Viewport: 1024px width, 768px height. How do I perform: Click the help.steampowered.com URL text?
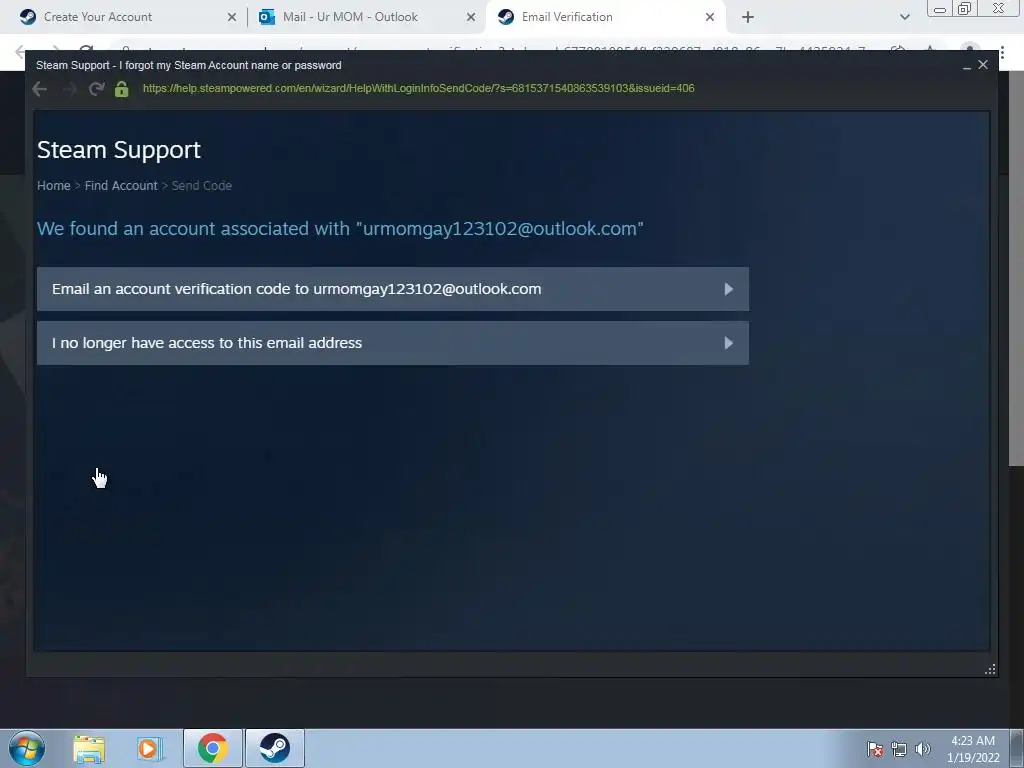point(418,88)
